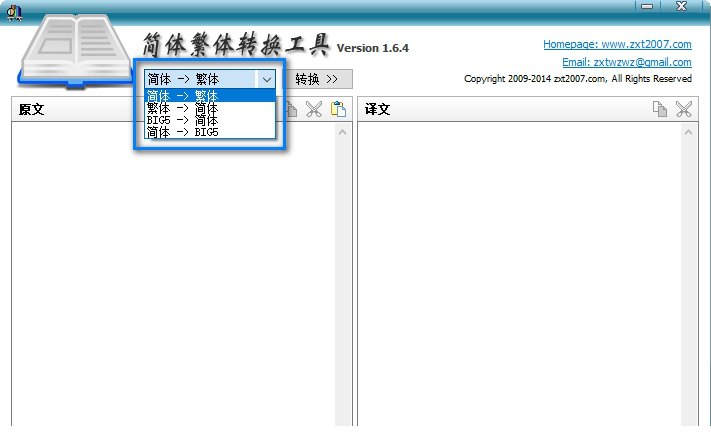The width and height of the screenshot is (711, 443).
Task: Click the 译文 scrollbar up arrow
Action: (688, 132)
